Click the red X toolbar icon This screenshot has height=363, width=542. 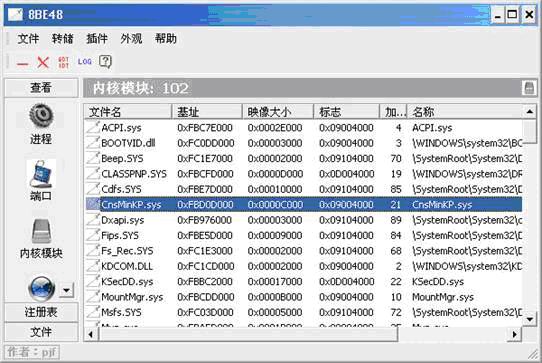point(43,63)
